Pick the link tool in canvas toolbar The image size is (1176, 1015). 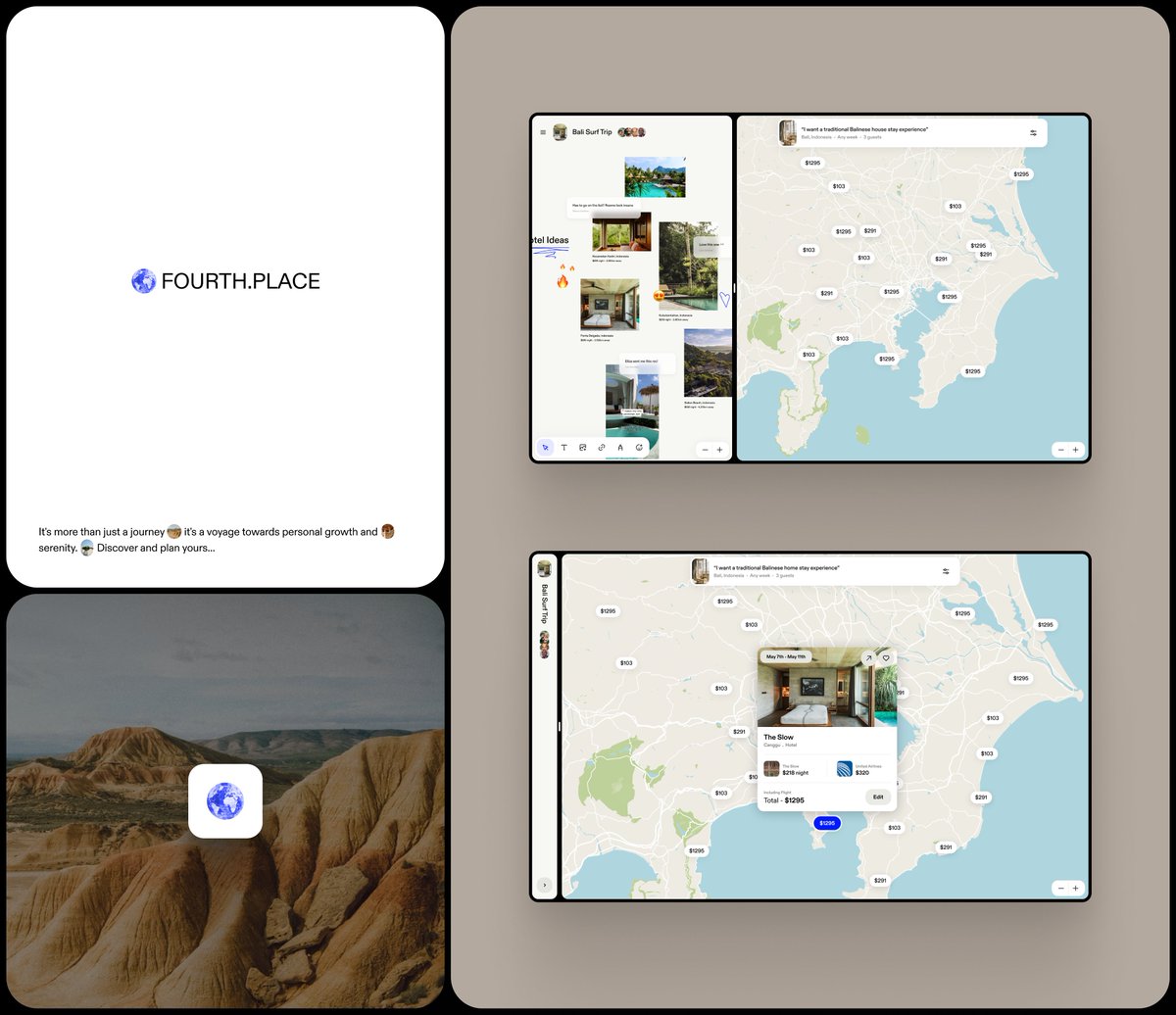pos(602,448)
